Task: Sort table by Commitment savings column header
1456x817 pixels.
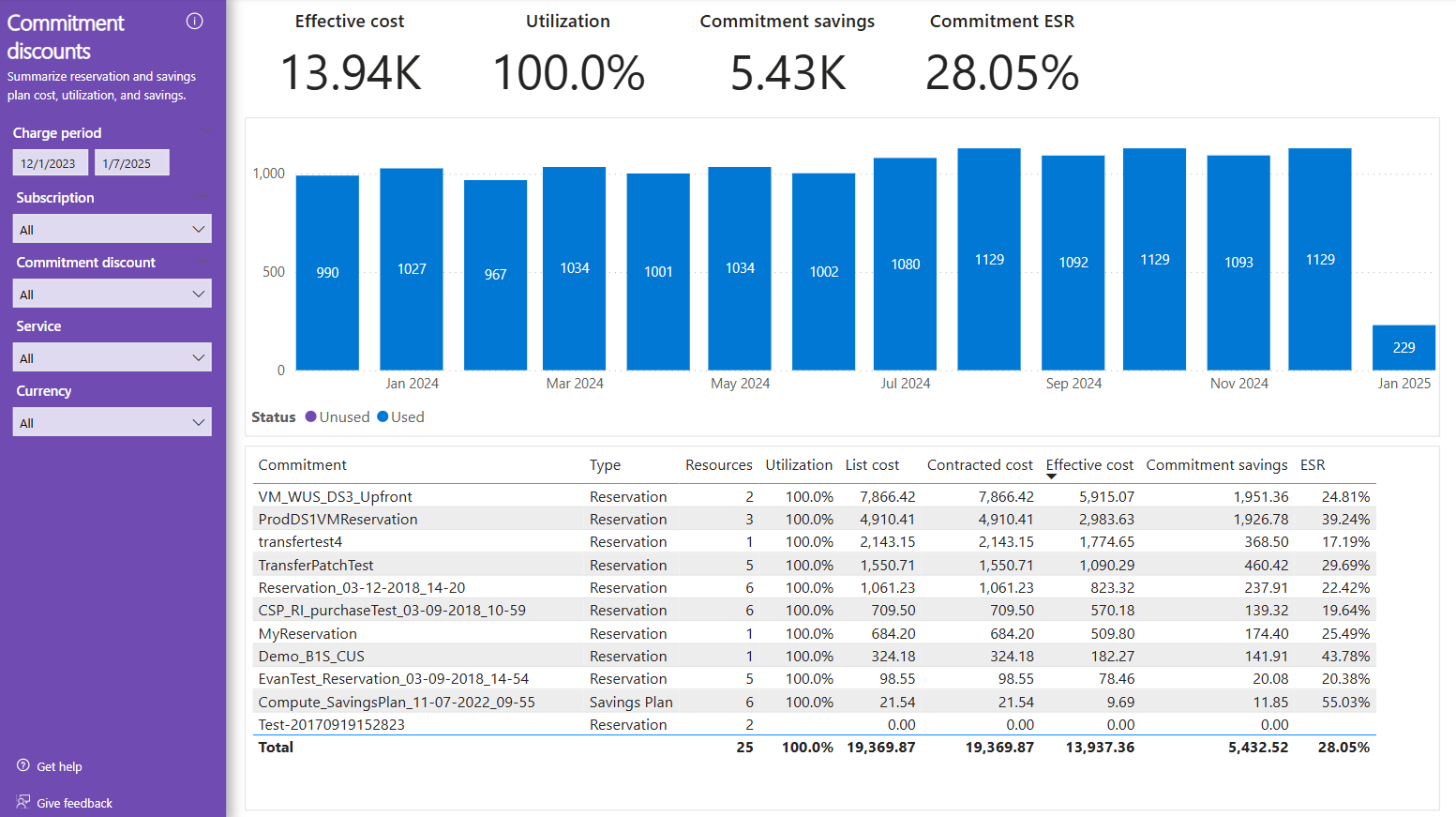Action: click(1216, 465)
